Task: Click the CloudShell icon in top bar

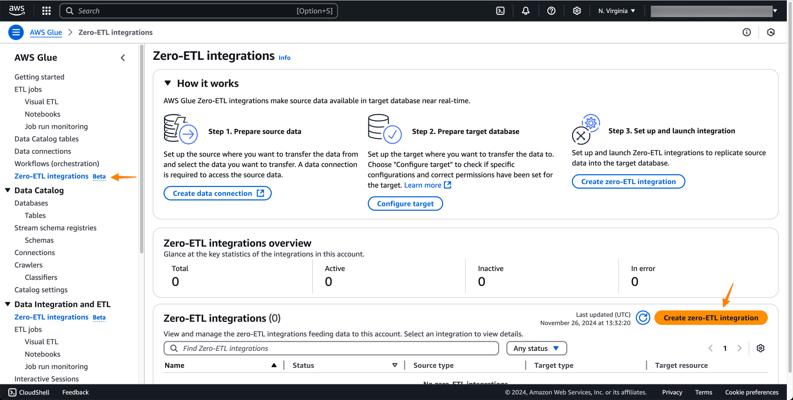Action: click(x=500, y=11)
